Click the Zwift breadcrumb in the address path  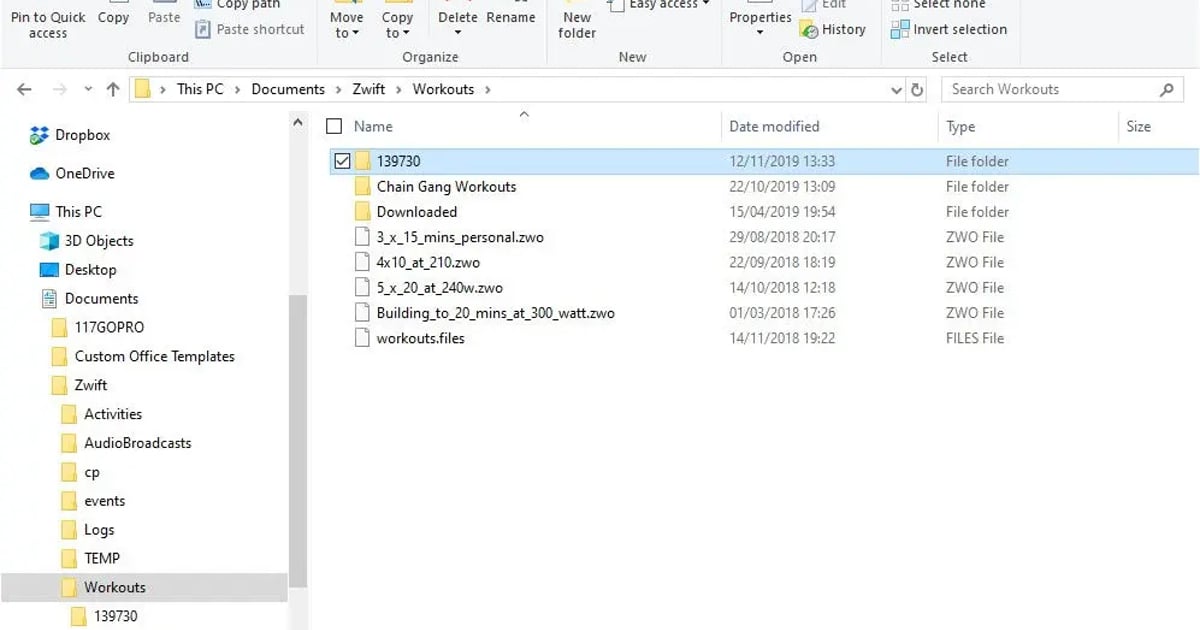[368, 89]
